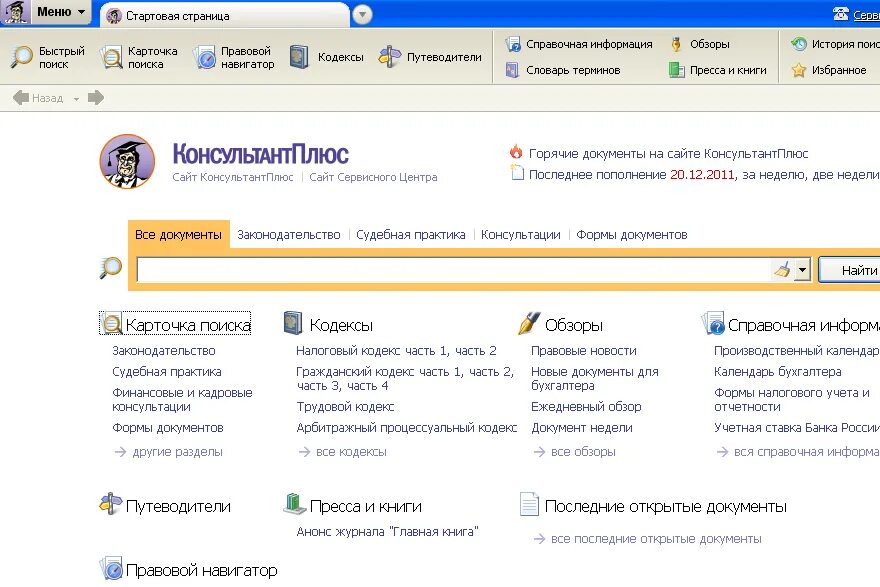Click Обзоры toolbar icon

coord(676,44)
